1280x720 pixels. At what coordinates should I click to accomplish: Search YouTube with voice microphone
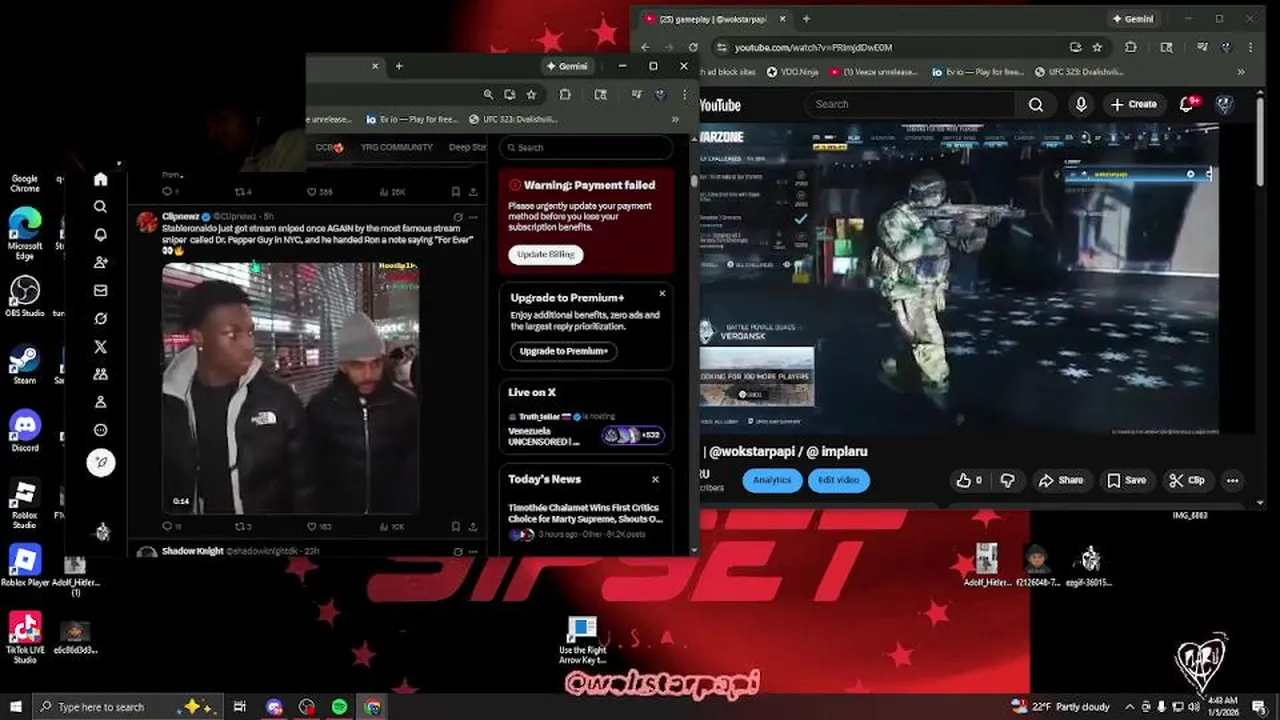(1081, 104)
